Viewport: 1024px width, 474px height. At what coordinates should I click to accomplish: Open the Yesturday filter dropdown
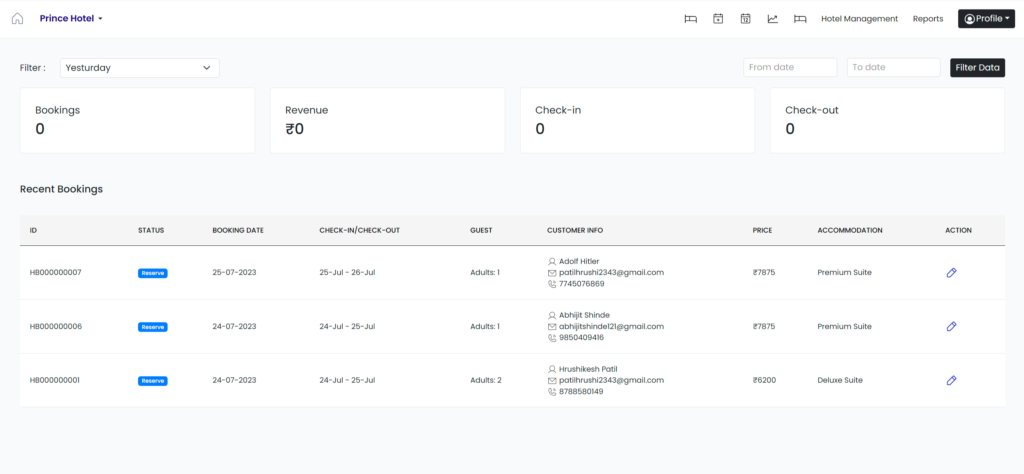click(139, 68)
